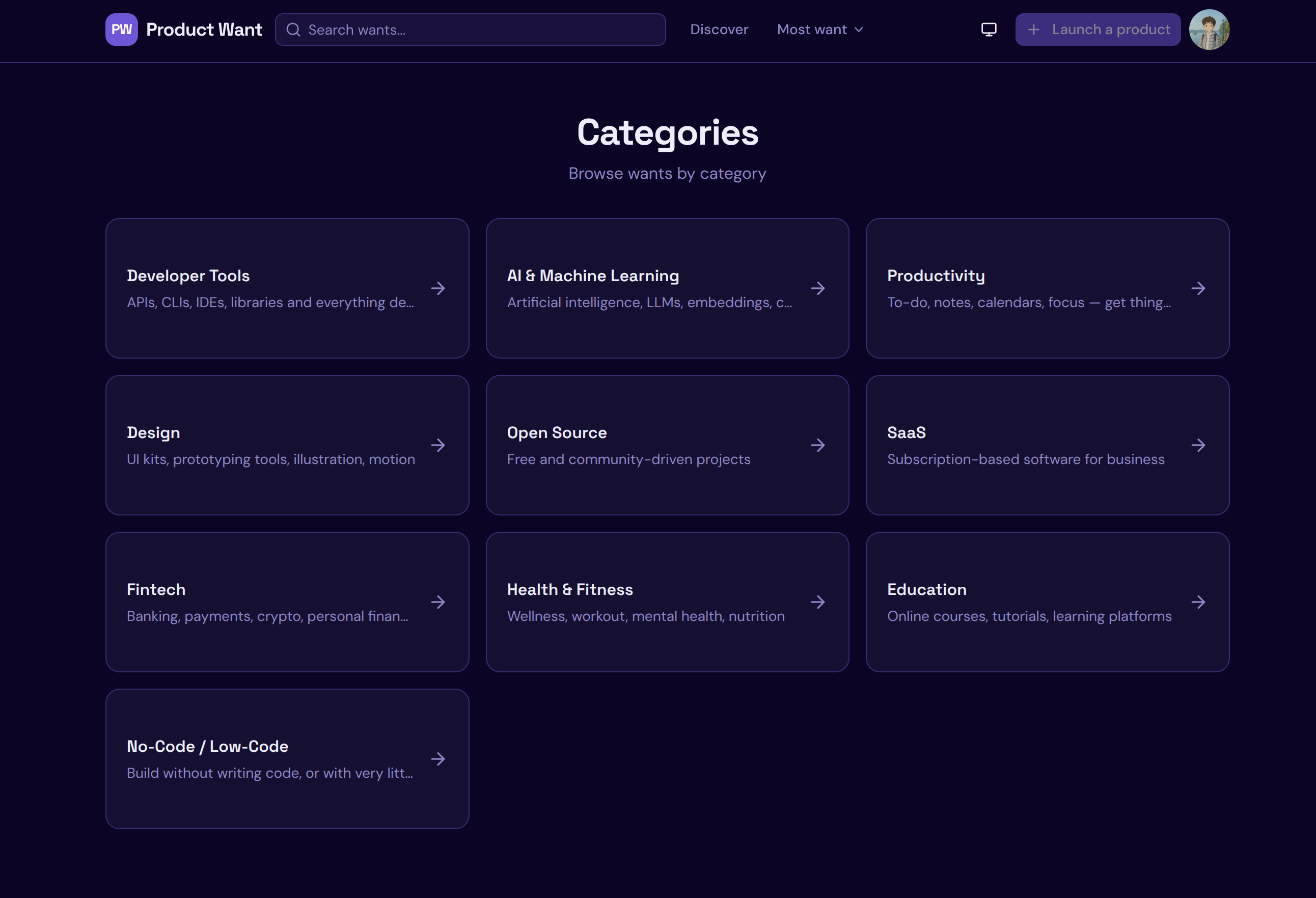The width and height of the screenshot is (1316, 898).
Task: Click 'Free and community-driven projects' text
Action: tap(628, 459)
